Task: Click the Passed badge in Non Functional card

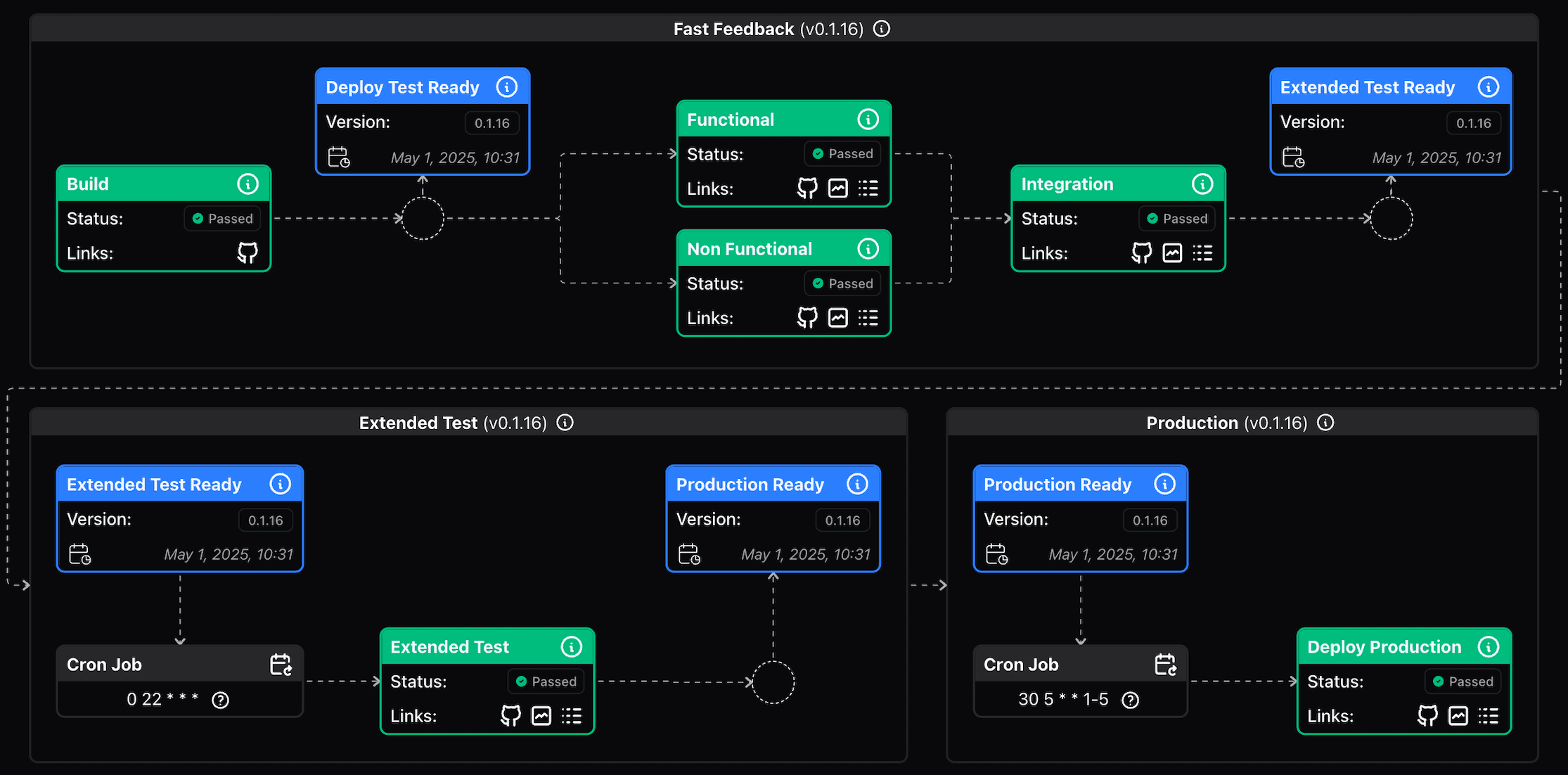Action: click(x=842, y=283)
